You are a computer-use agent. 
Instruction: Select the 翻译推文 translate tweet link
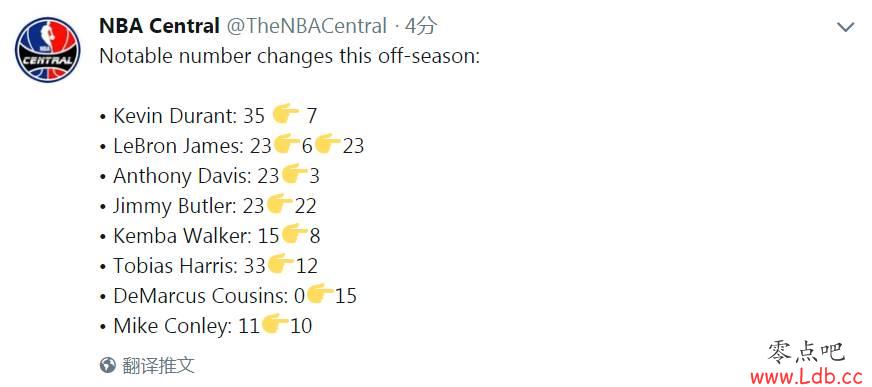coord(158,365)
